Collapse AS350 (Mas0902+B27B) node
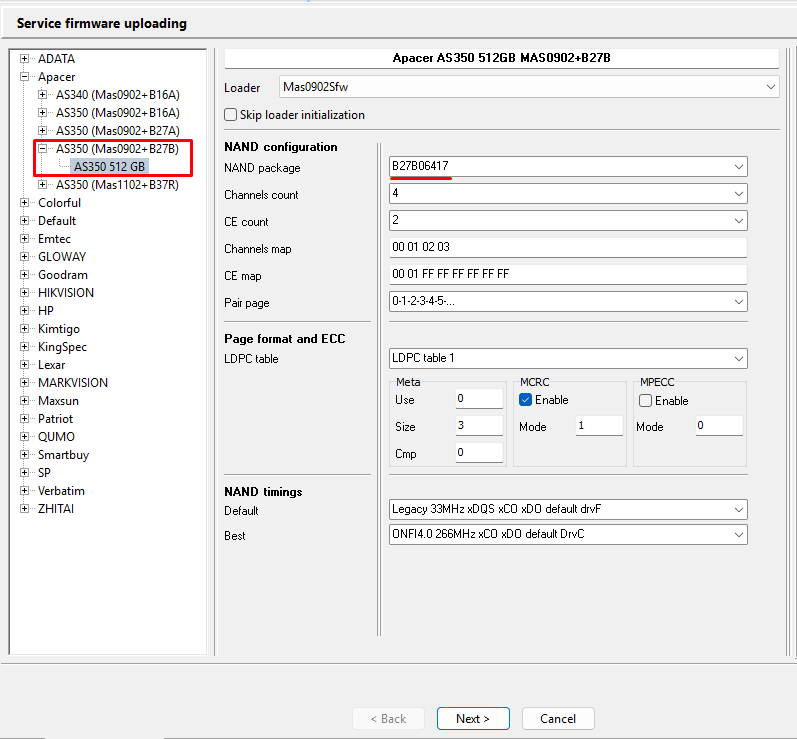This screenshot has height=739, width=797. tap(42, 149)
